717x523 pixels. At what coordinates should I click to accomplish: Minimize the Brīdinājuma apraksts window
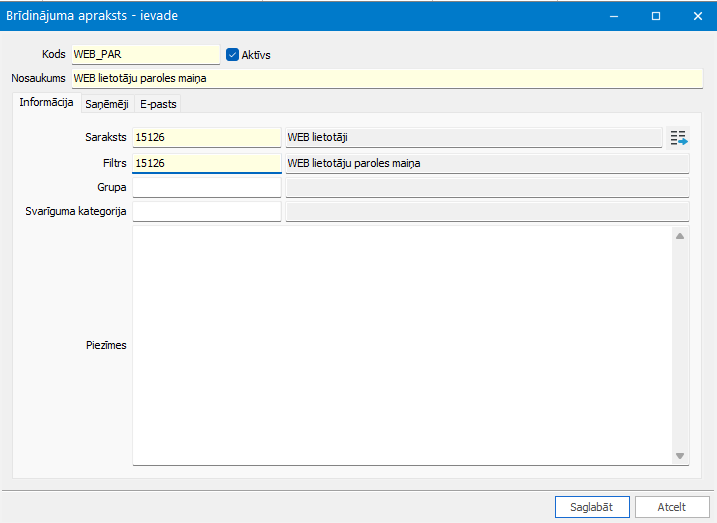pos(615,16)
